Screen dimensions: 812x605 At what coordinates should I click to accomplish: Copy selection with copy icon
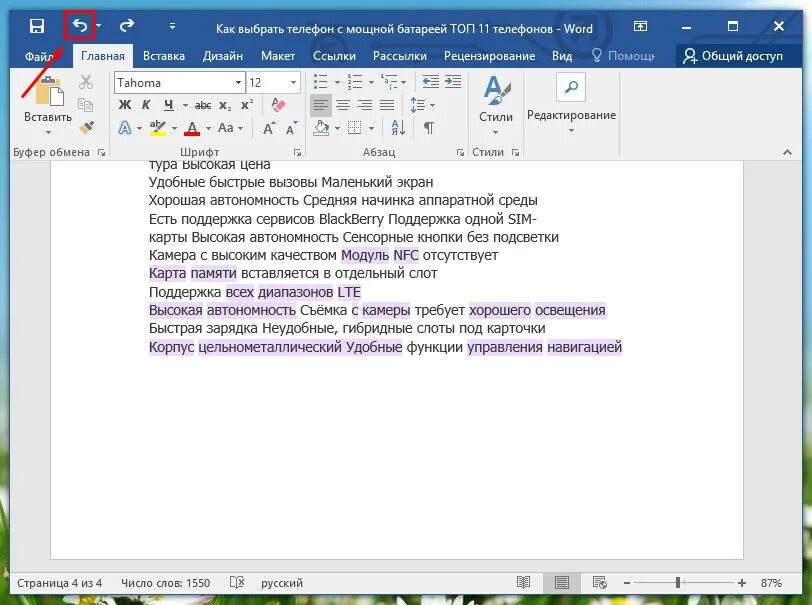(85, 105)
